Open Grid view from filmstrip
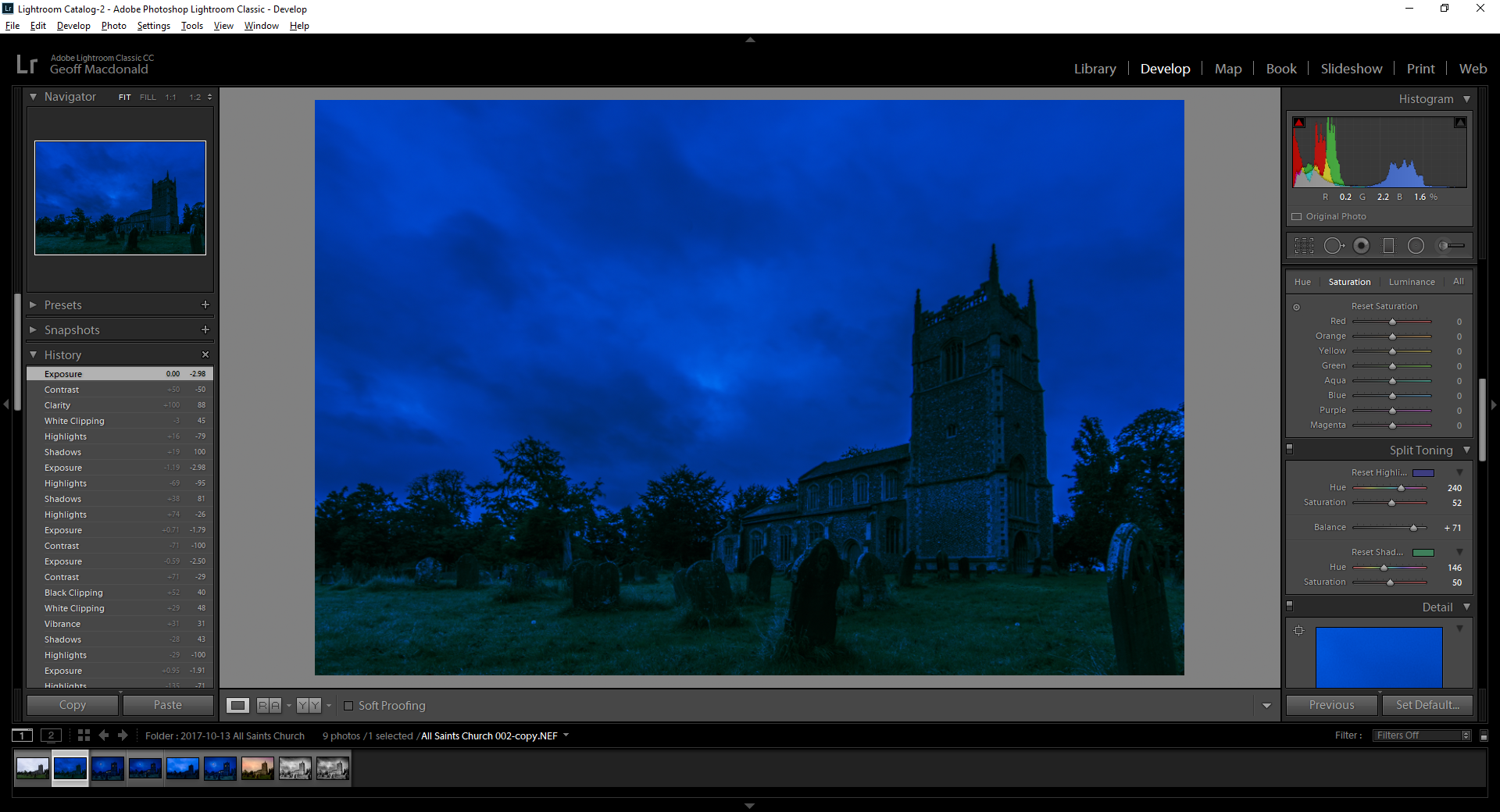The height and width of the screenshot is (812, 1500). coord(84,735)
